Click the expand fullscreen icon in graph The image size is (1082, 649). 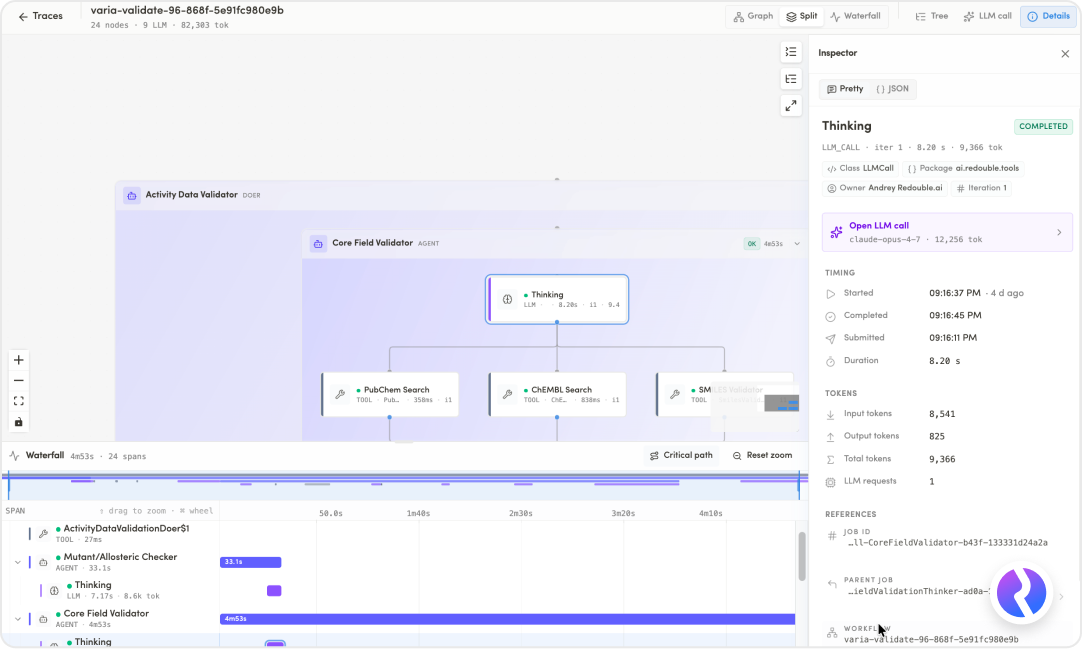(x=791, y=106)
